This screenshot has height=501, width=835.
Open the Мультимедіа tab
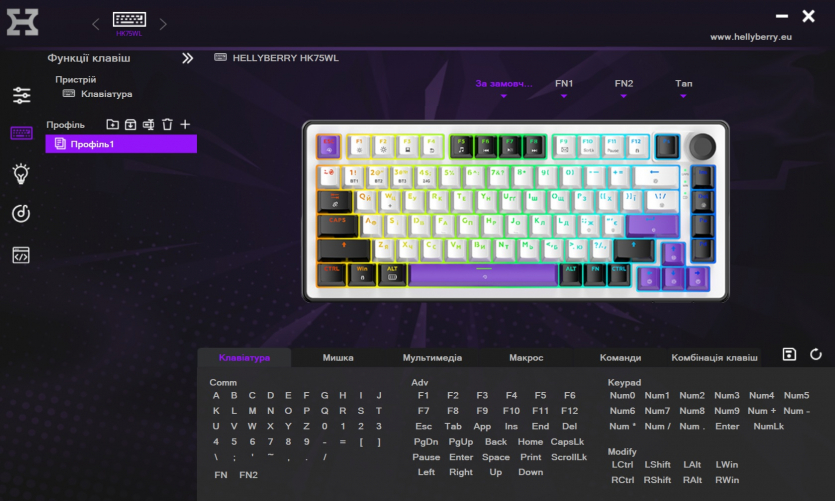tap(432, 358)
